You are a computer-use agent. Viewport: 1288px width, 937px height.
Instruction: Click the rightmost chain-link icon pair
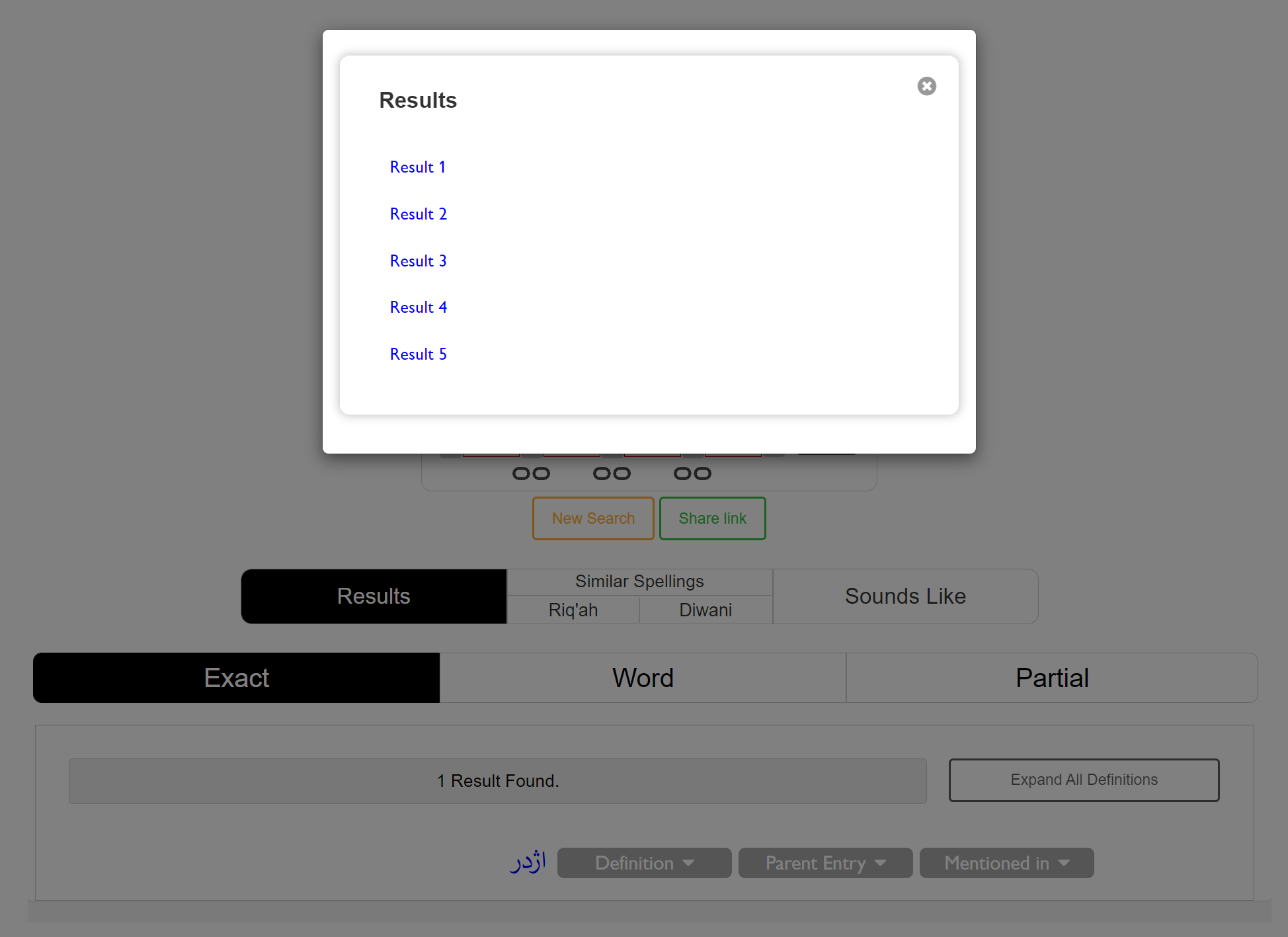[692, 473]
